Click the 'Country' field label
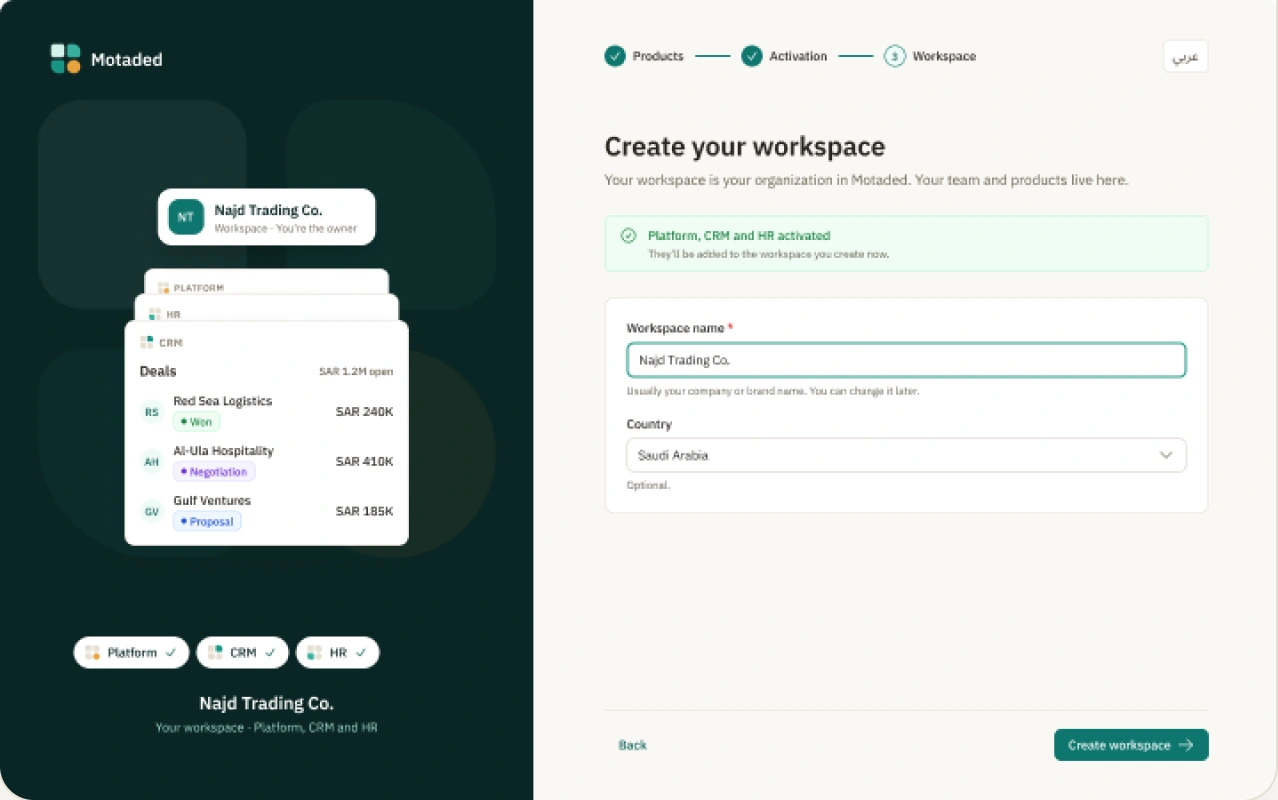The height and width of the screenshot is (800, 1278). coord(649,424)
